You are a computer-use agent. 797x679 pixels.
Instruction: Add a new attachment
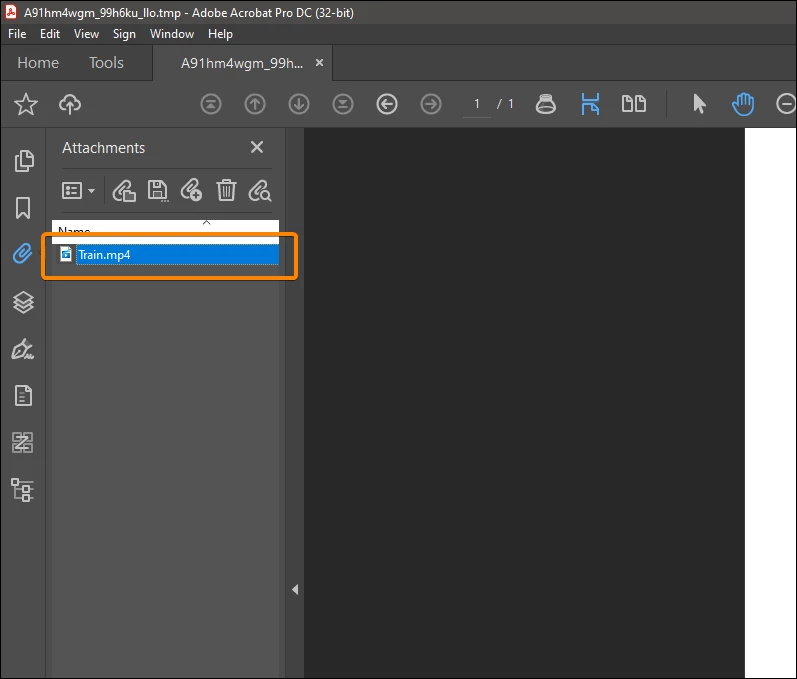pos(192,191)
